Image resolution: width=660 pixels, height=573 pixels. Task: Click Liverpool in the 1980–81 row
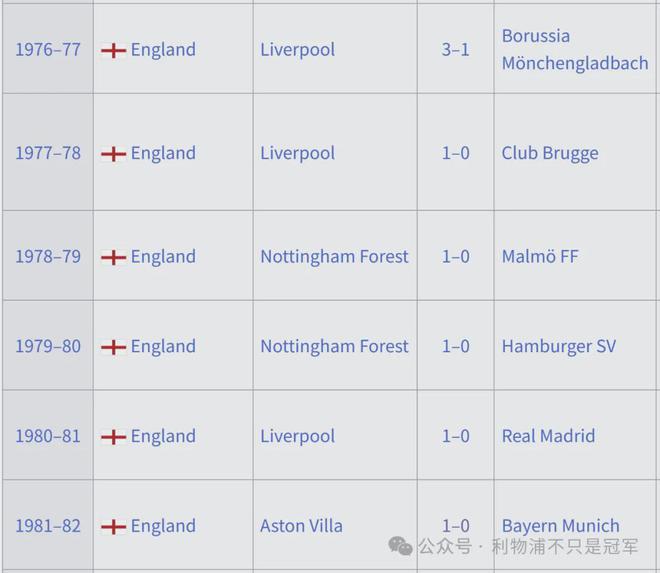(x=297, y=437)
